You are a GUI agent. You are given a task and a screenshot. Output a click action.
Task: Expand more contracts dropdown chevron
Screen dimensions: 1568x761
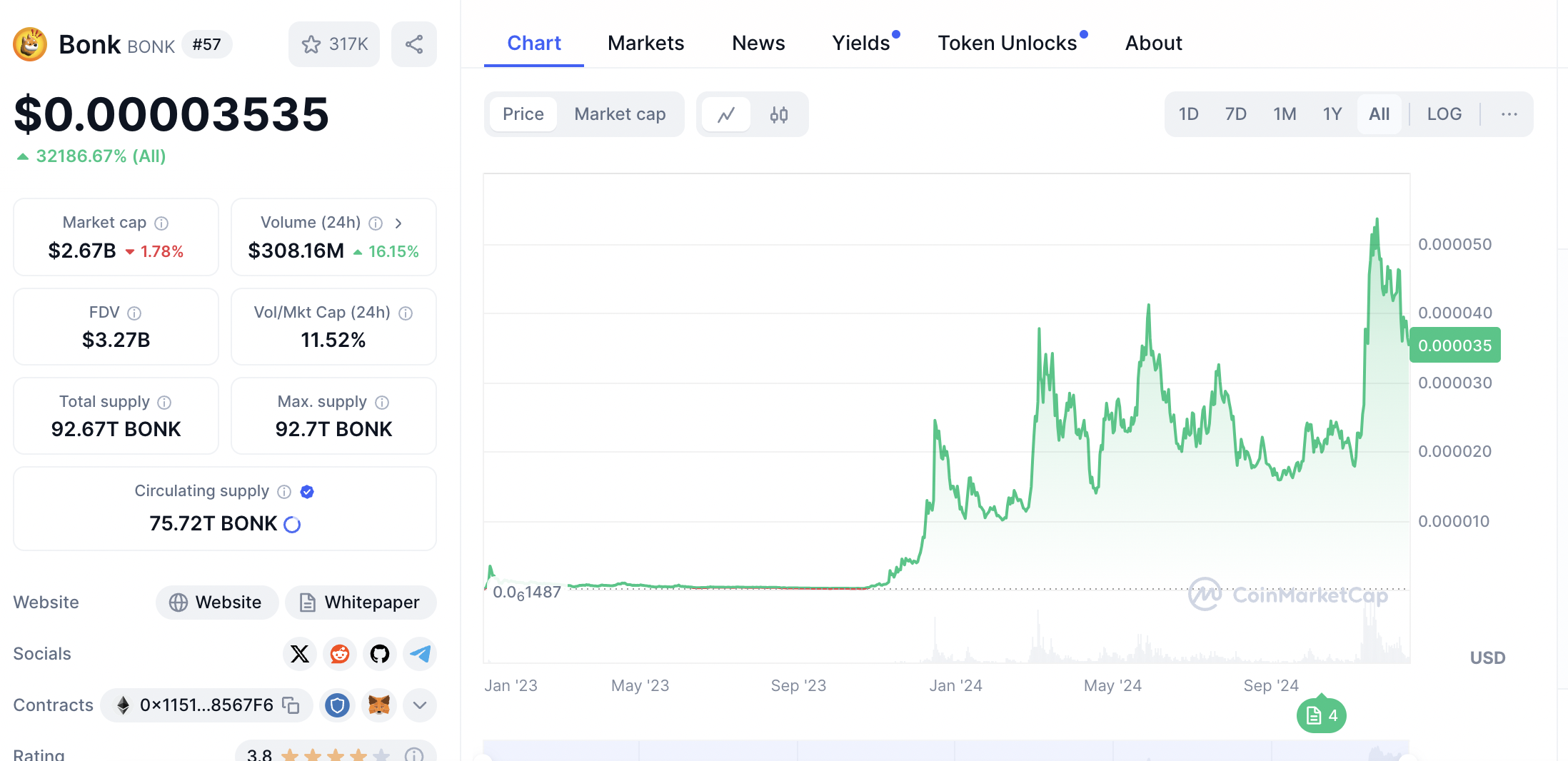pos(420,705)
